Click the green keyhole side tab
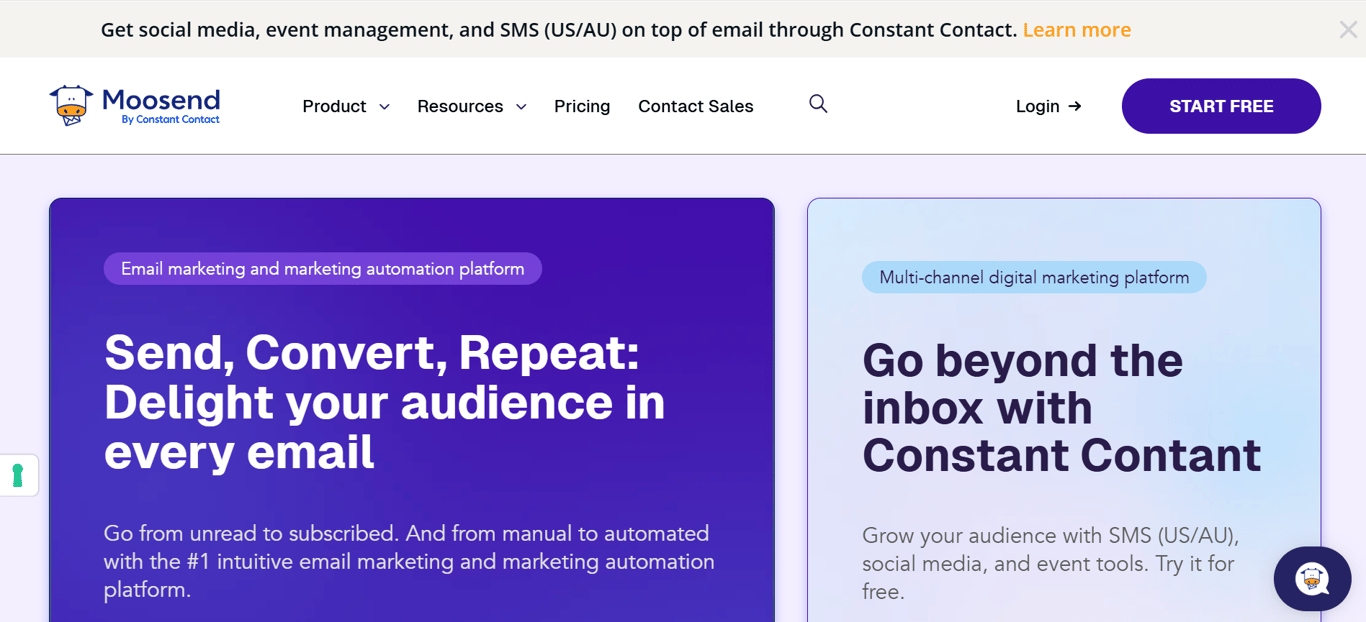This screenshot has width=1366, height=622. [x=18, y=475]
